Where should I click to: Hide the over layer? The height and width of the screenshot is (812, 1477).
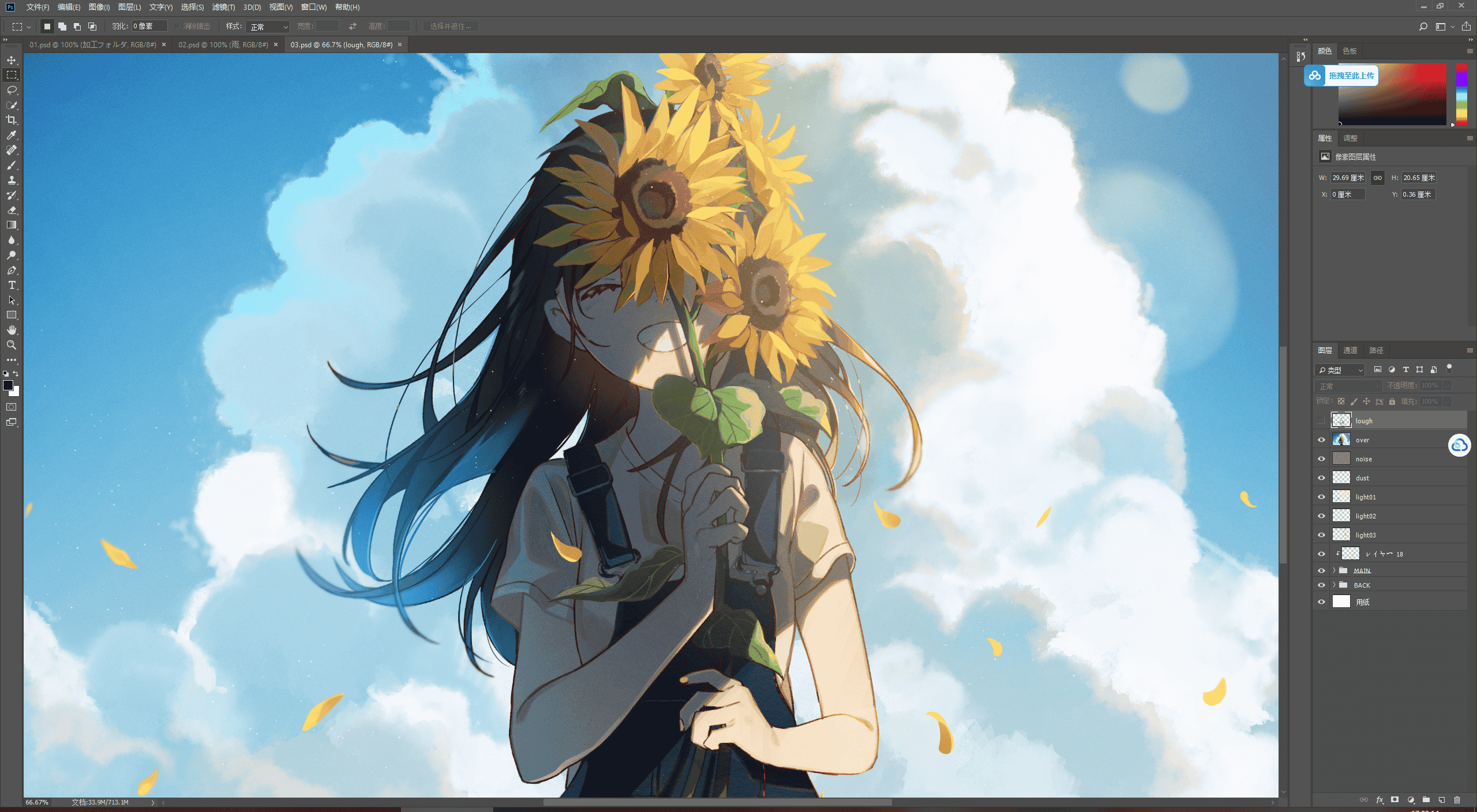[x=1321, y=439]
